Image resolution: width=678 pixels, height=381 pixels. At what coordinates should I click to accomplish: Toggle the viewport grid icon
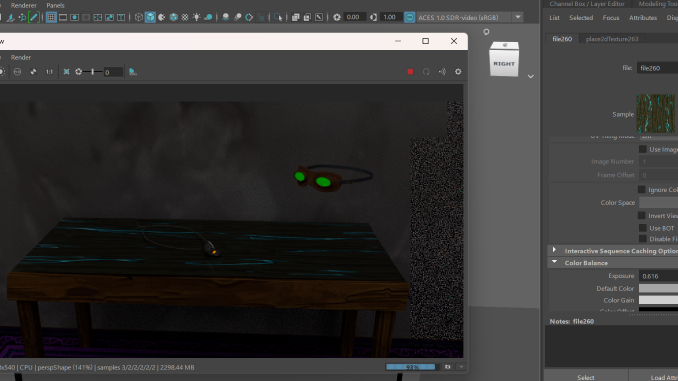coord(51,17)
